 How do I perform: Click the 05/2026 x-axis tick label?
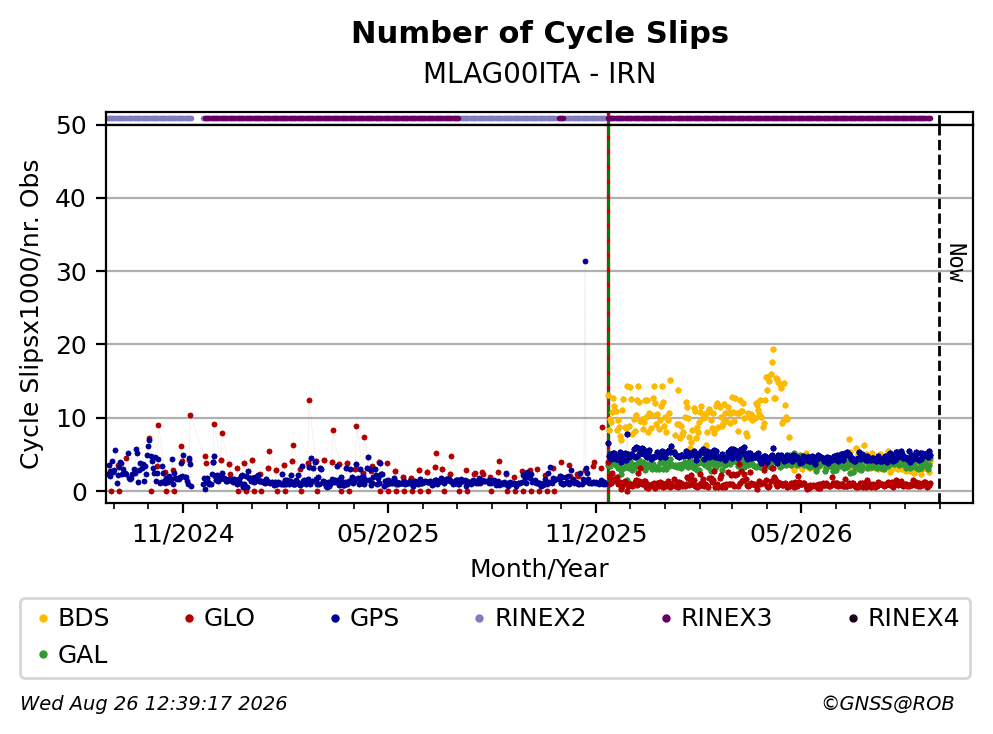801,534
